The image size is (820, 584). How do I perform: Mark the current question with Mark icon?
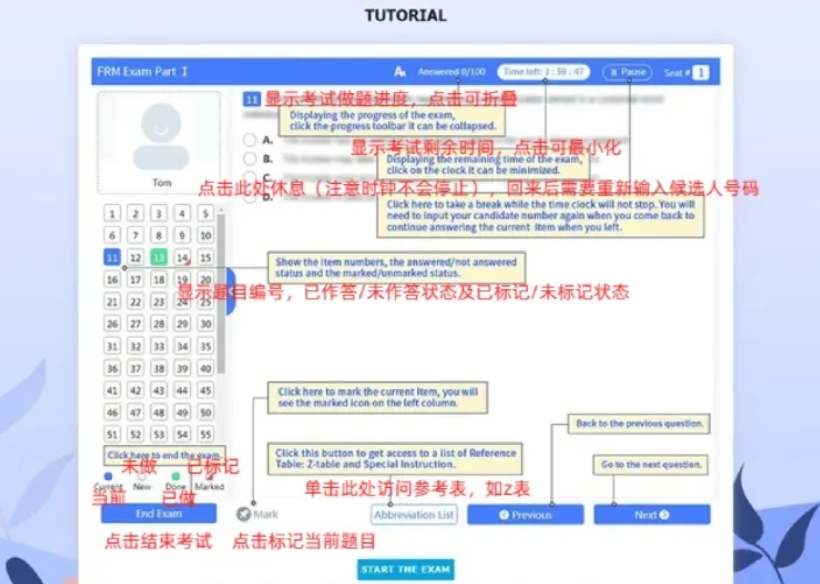tap(244, 514)
